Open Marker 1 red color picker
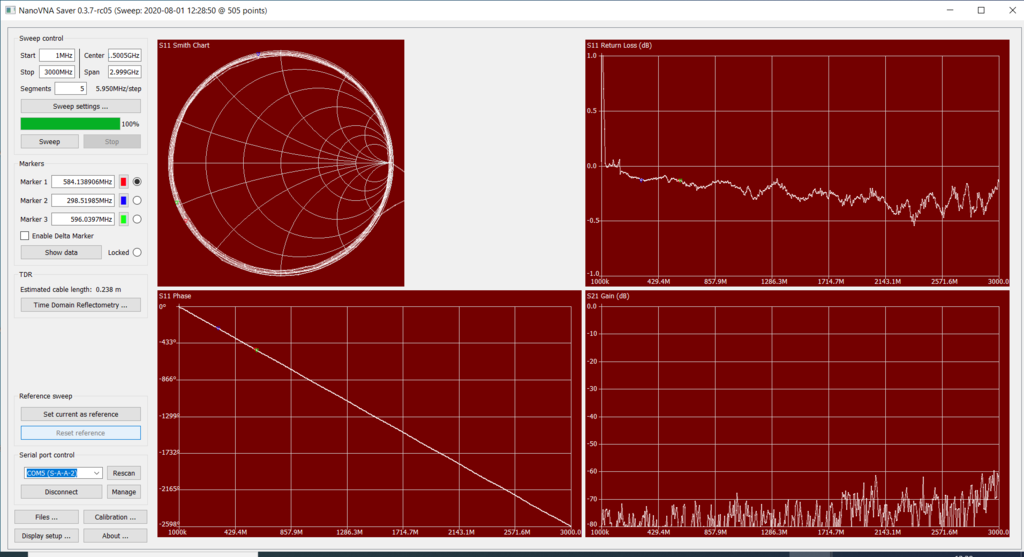The height and width of the screenshot is (557, 1024). click(x=124, y=182)
